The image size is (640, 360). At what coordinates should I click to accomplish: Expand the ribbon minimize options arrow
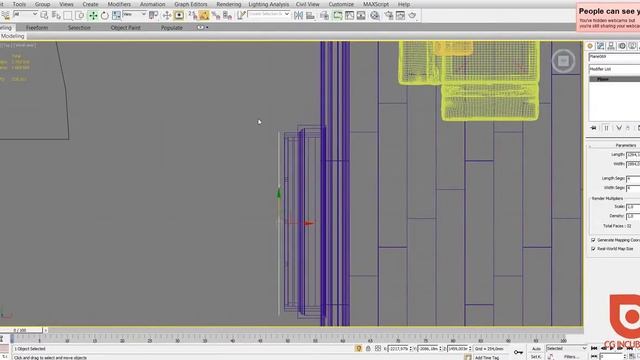pos(207,28)
